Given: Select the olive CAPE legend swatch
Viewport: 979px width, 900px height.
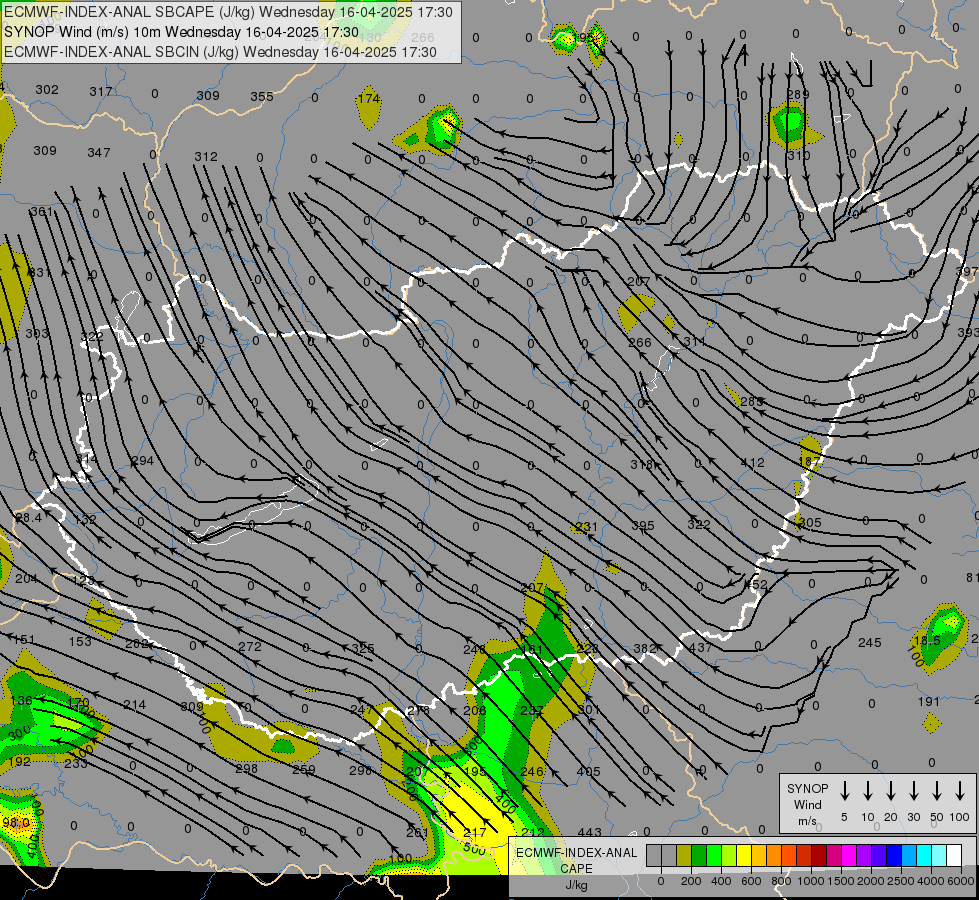Looking at the screenshot, I should point(684,855).
